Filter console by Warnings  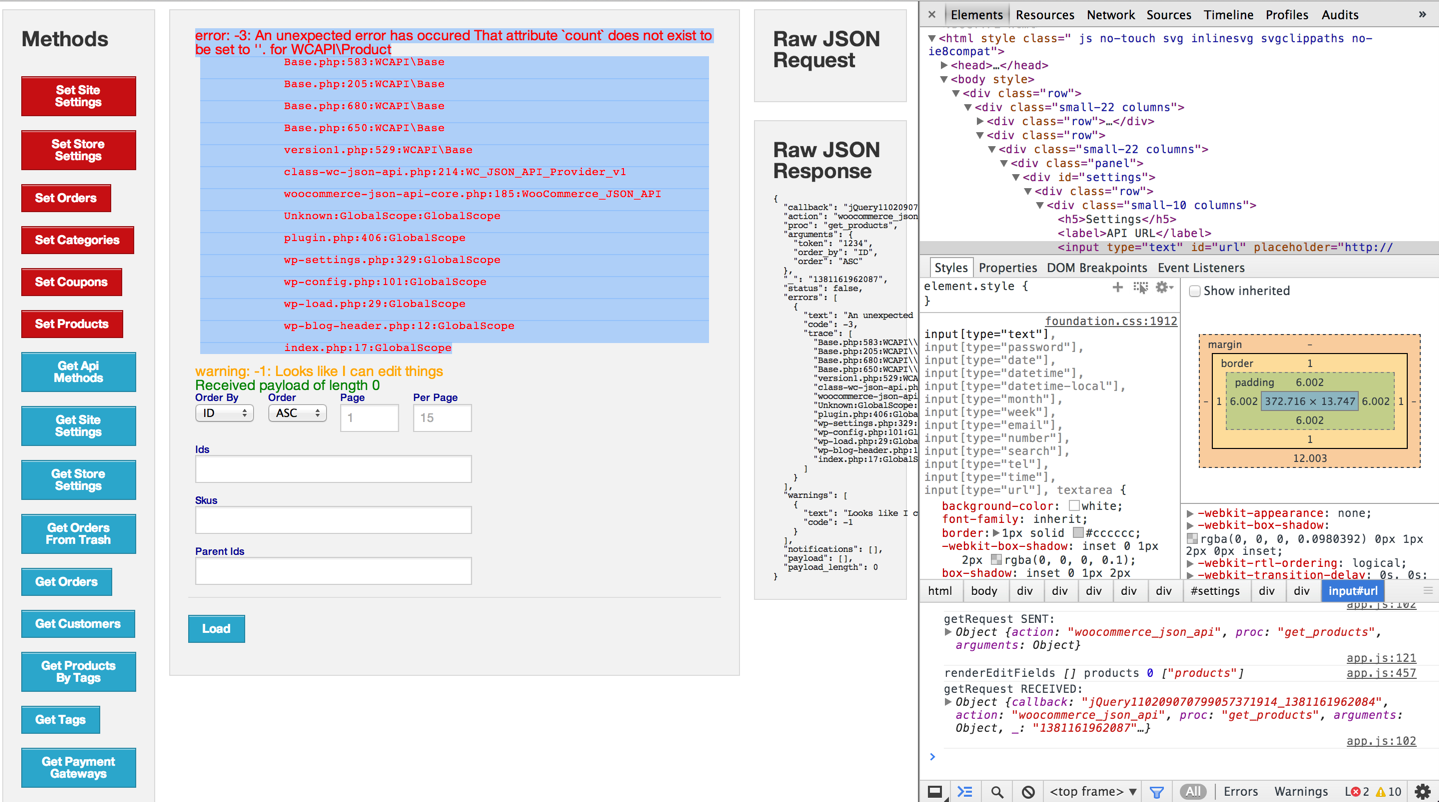[x=1301, y=792]
